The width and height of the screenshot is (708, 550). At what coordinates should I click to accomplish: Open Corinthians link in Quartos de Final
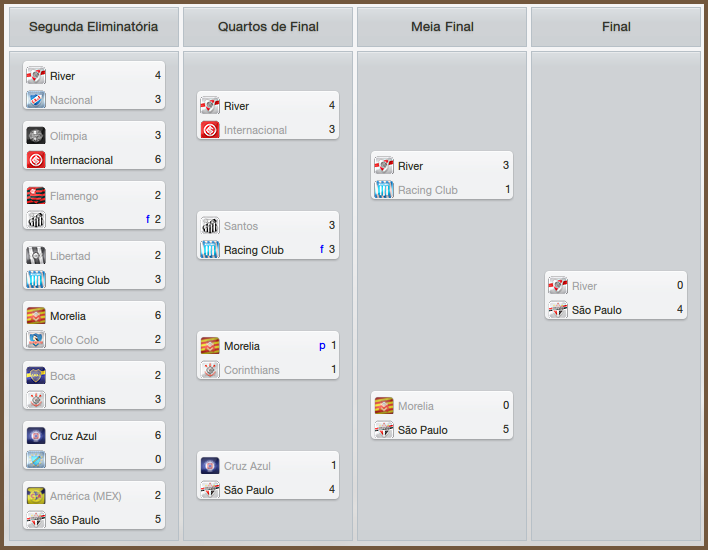[x=252, y=370]
